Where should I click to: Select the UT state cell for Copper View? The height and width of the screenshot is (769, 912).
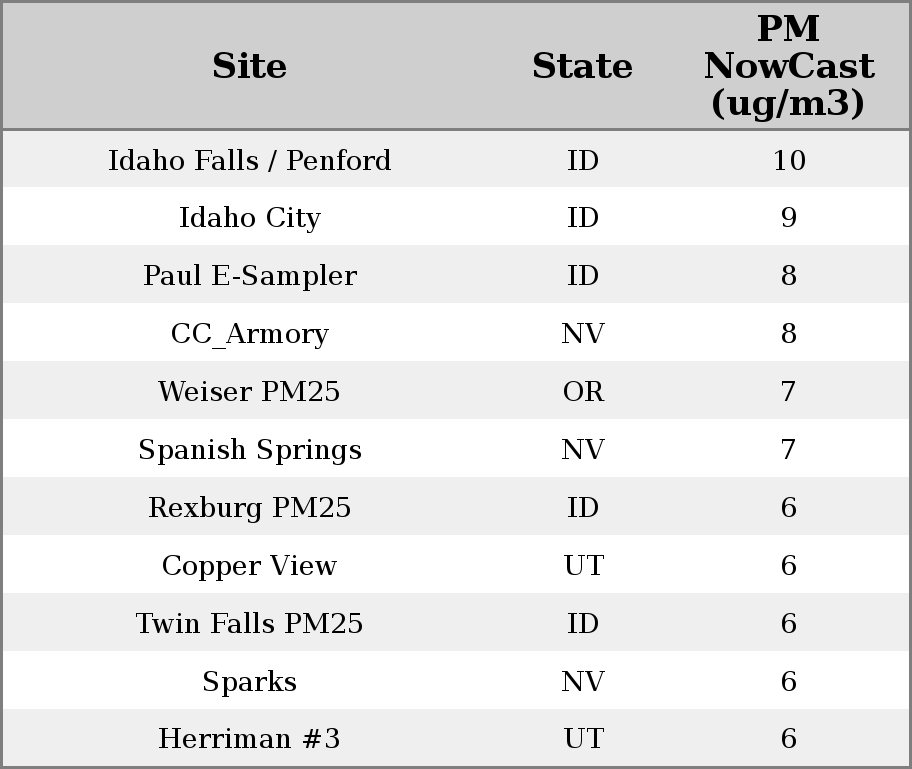(x=583, y=566)
